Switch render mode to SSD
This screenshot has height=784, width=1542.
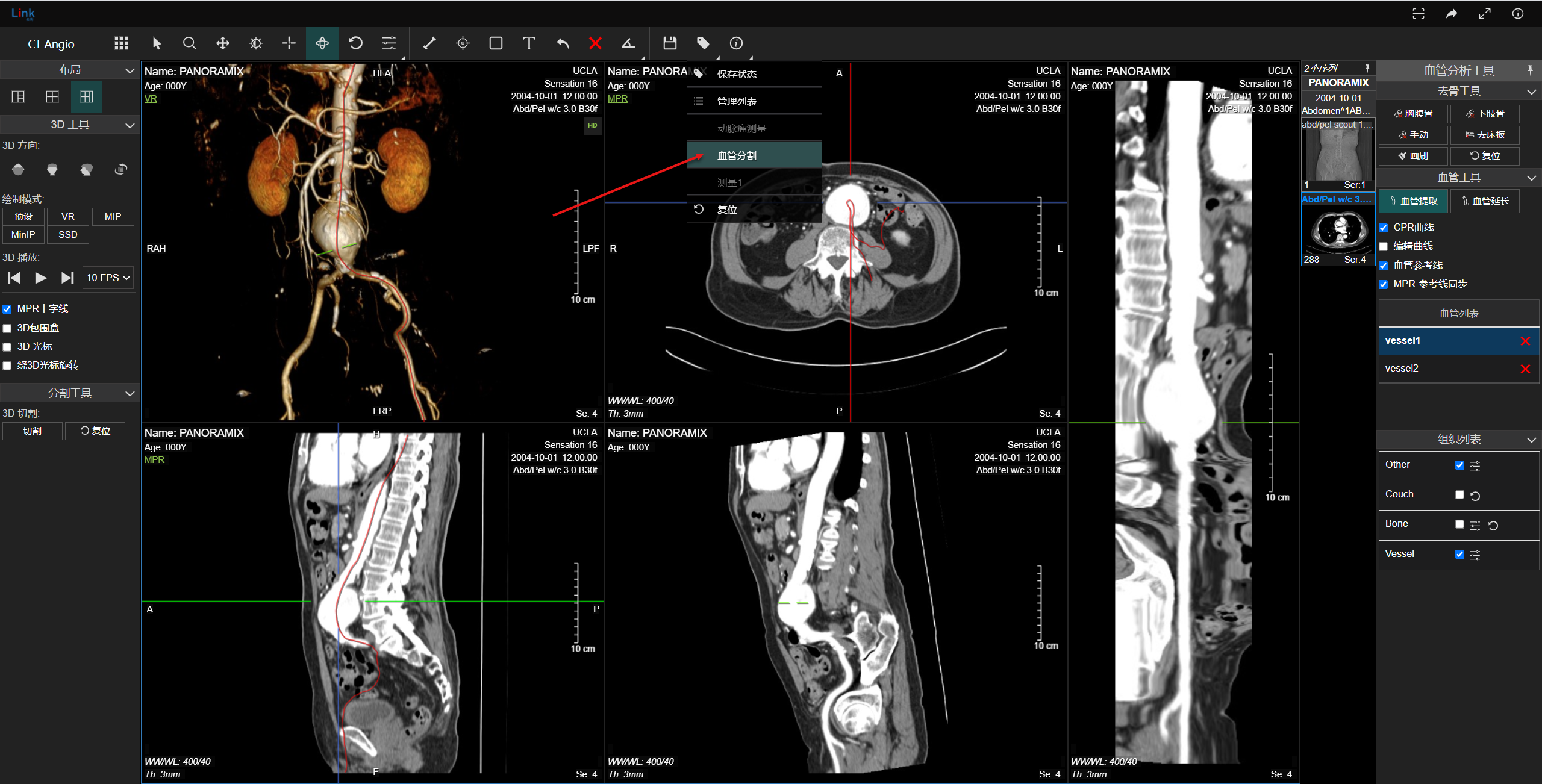click(68, 235)
